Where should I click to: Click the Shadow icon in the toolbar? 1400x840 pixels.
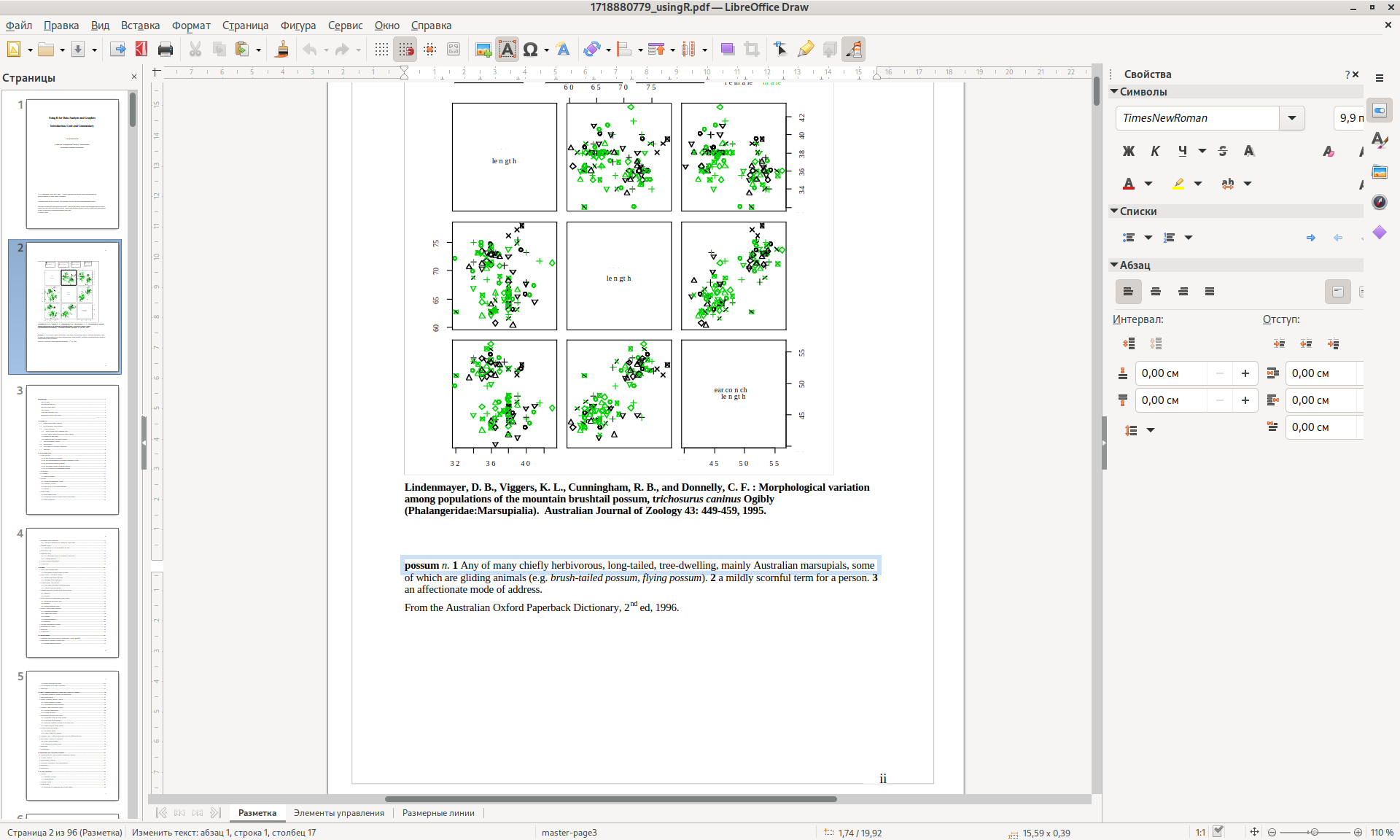[x=727, y=49]
